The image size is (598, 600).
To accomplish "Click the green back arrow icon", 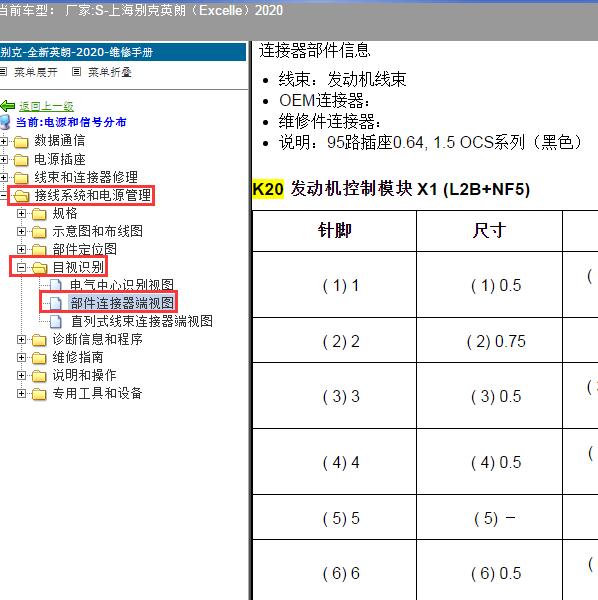I will (x=8, y=106).
